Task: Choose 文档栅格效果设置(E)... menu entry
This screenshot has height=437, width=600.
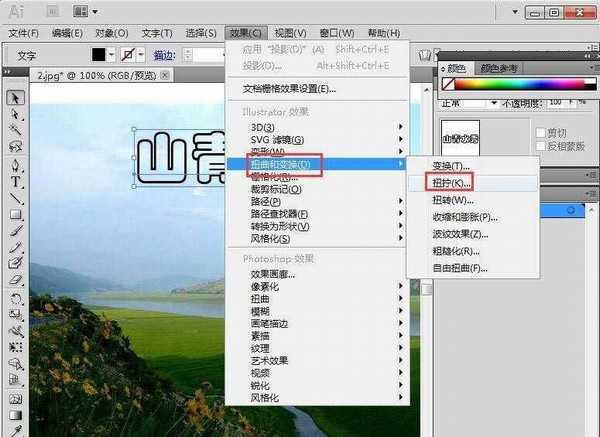Action: tap(290, 88)
